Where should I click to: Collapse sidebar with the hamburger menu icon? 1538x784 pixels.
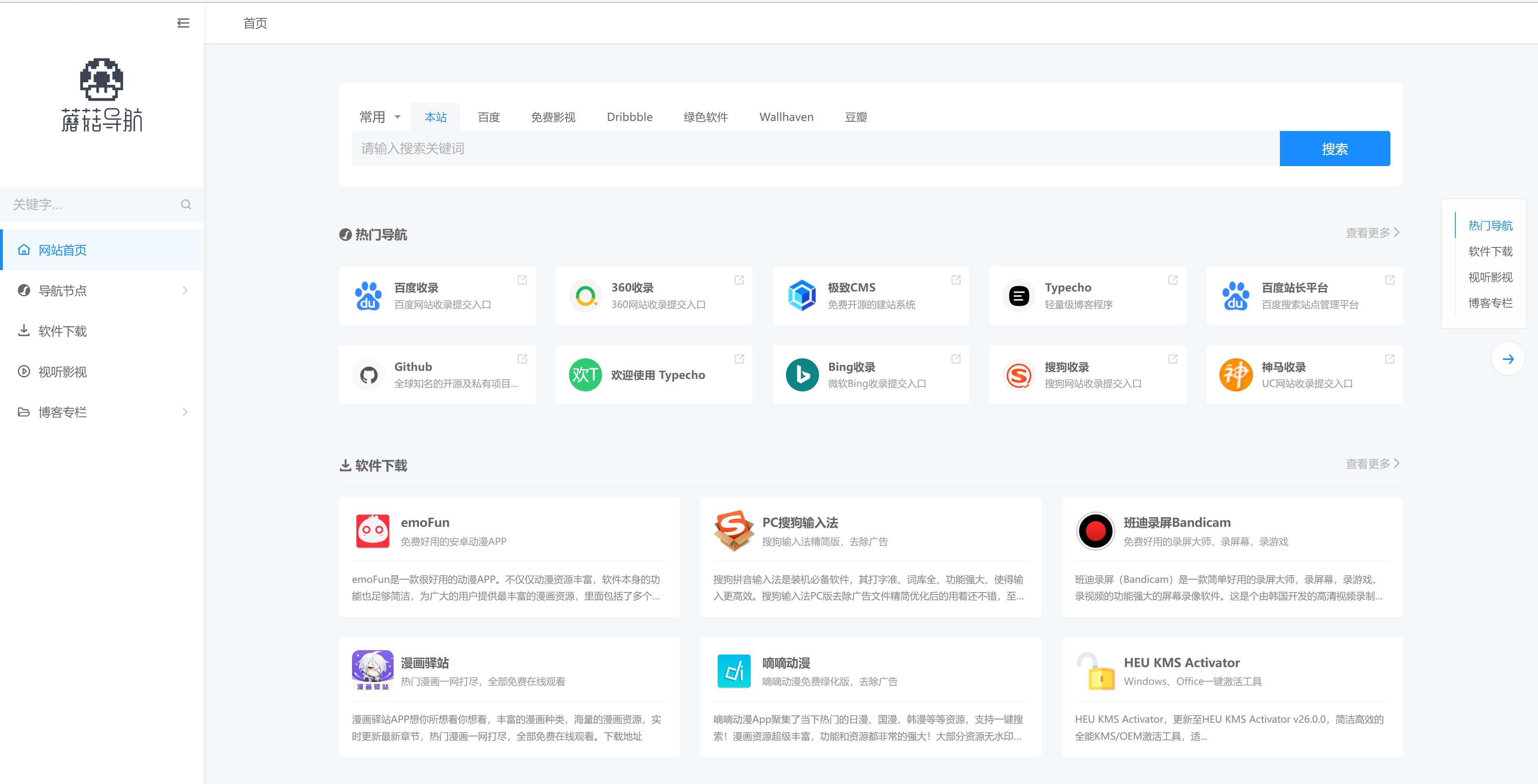click(183, 23)
